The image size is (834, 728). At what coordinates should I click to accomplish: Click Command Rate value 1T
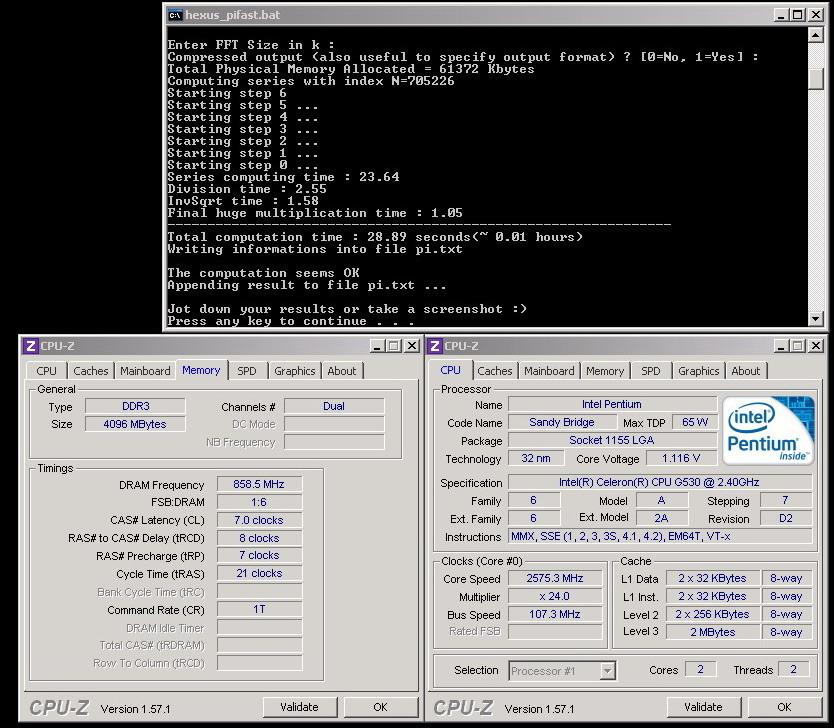point(260,609)
